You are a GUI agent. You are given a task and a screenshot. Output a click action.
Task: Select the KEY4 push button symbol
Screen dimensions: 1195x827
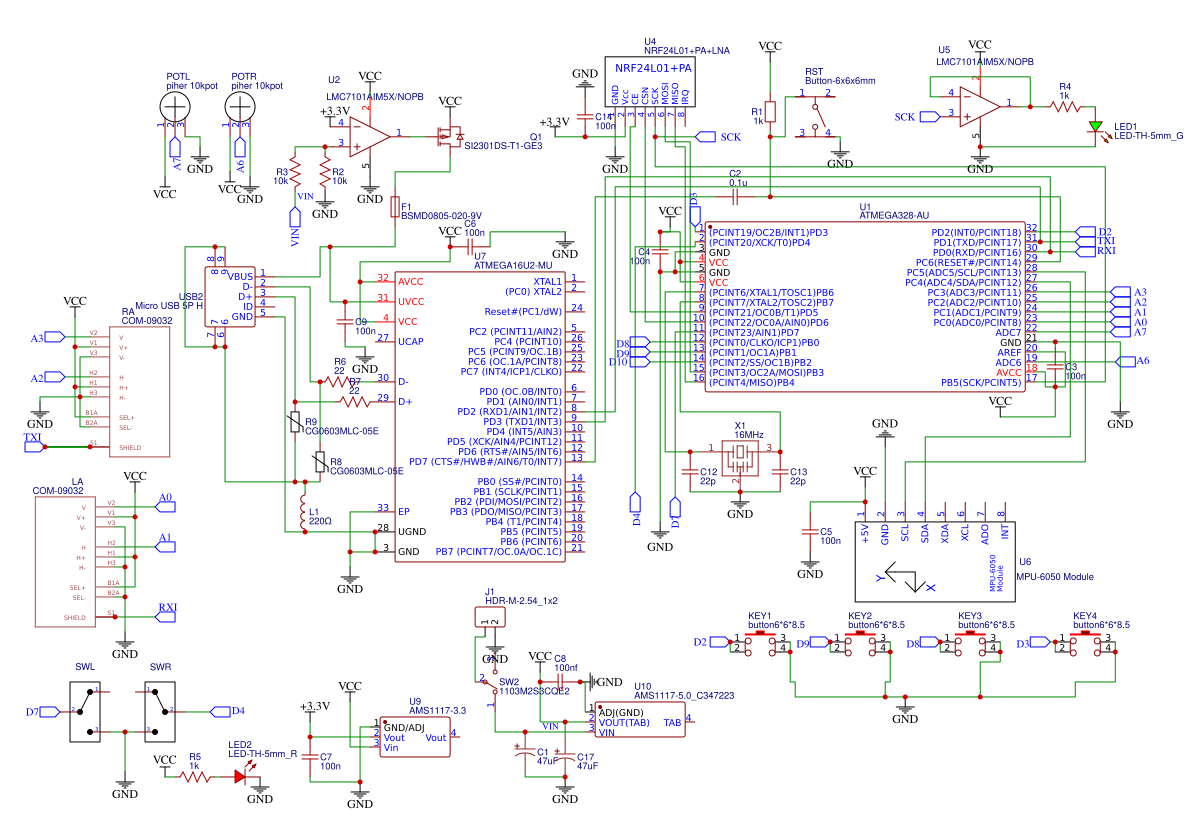(1085, 642)
